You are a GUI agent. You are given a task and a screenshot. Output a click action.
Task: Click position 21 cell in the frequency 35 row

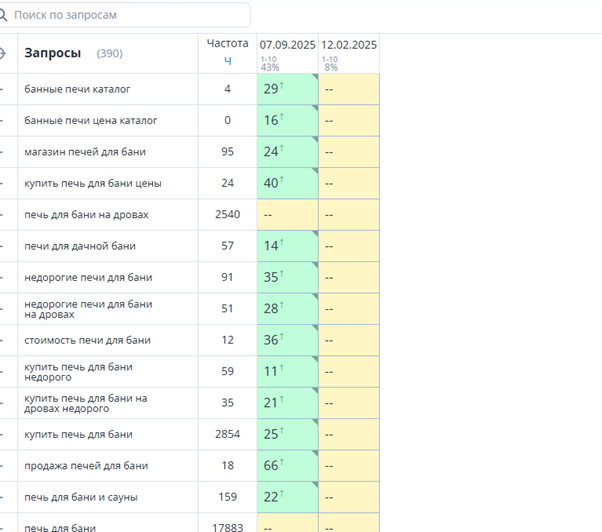(288, 403)
